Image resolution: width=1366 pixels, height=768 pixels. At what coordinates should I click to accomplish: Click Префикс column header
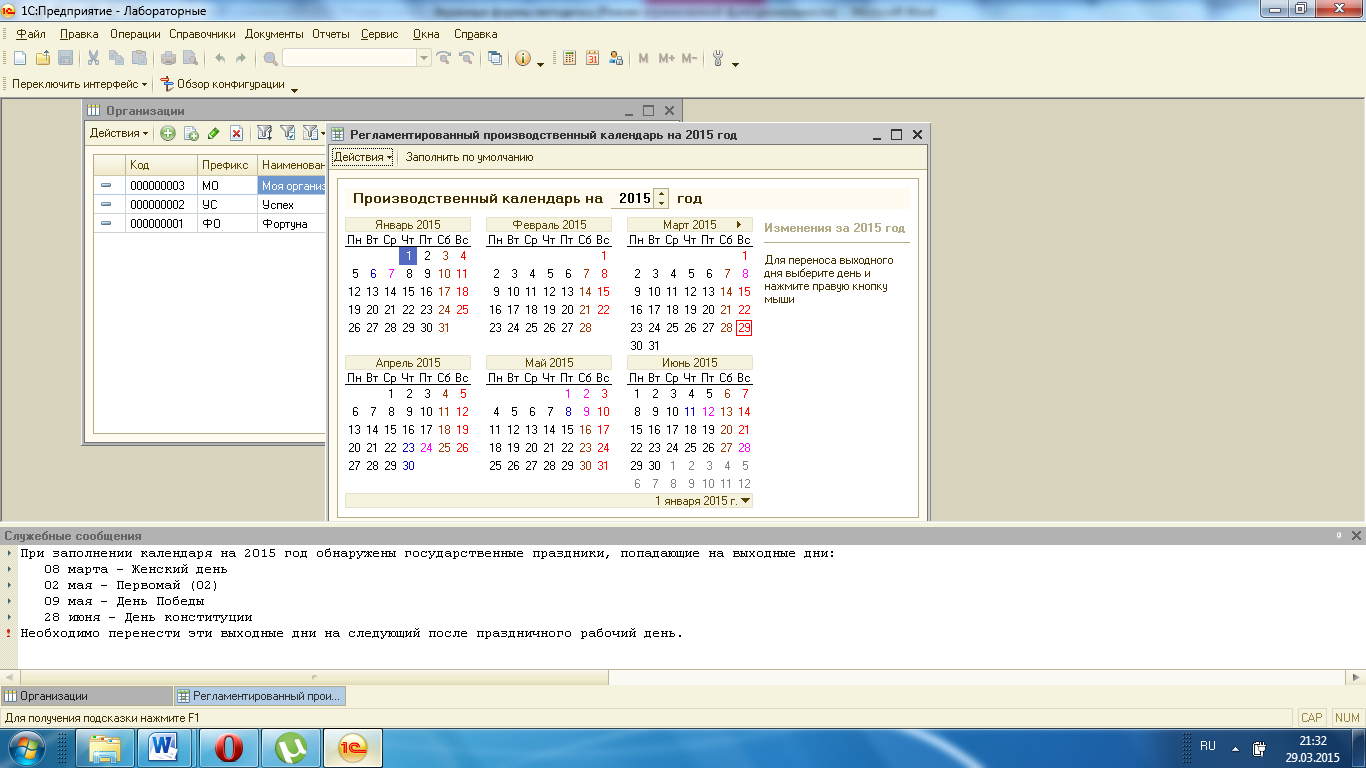click(227, 165)
